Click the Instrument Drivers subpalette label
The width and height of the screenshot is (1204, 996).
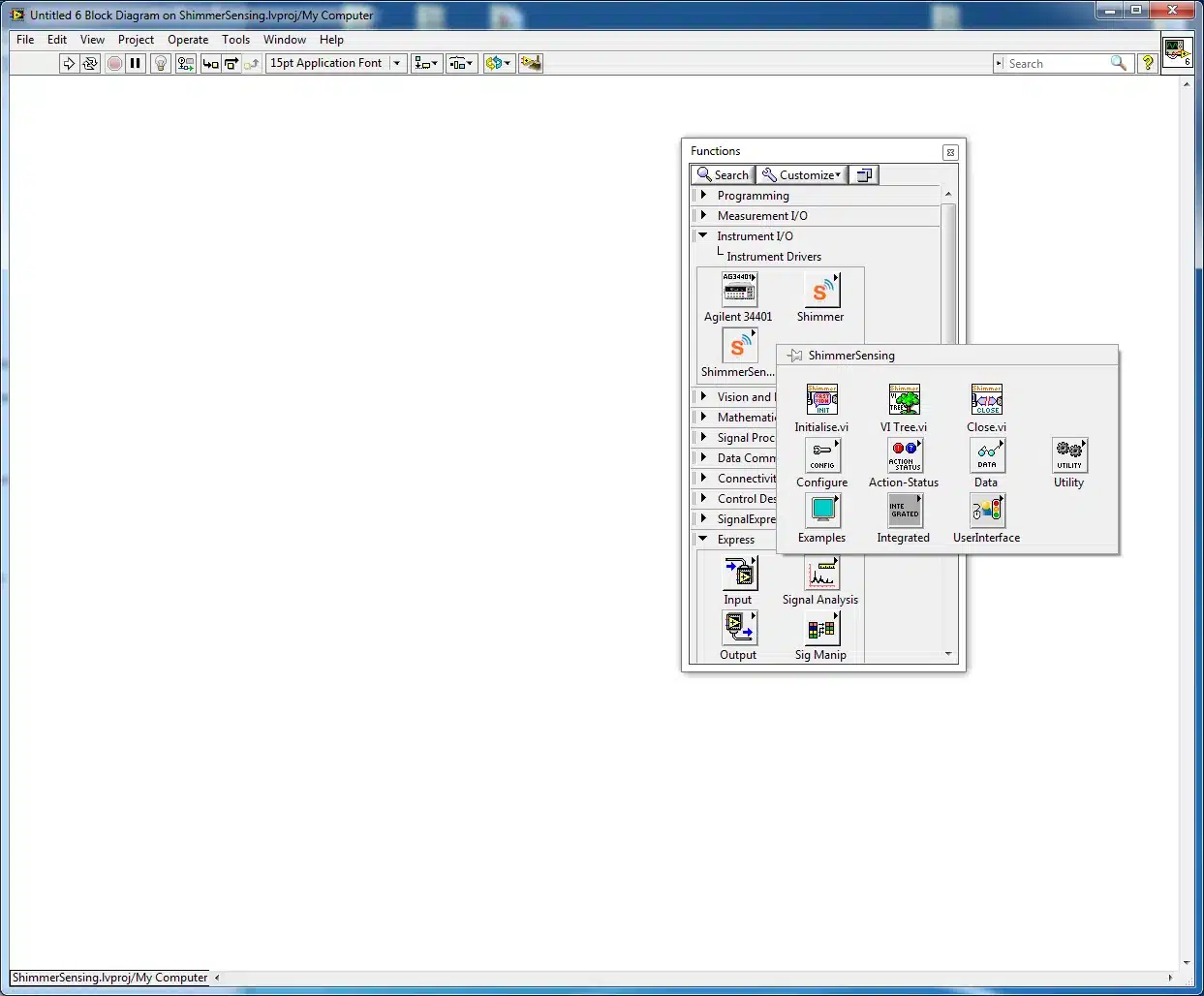(774, 257)
